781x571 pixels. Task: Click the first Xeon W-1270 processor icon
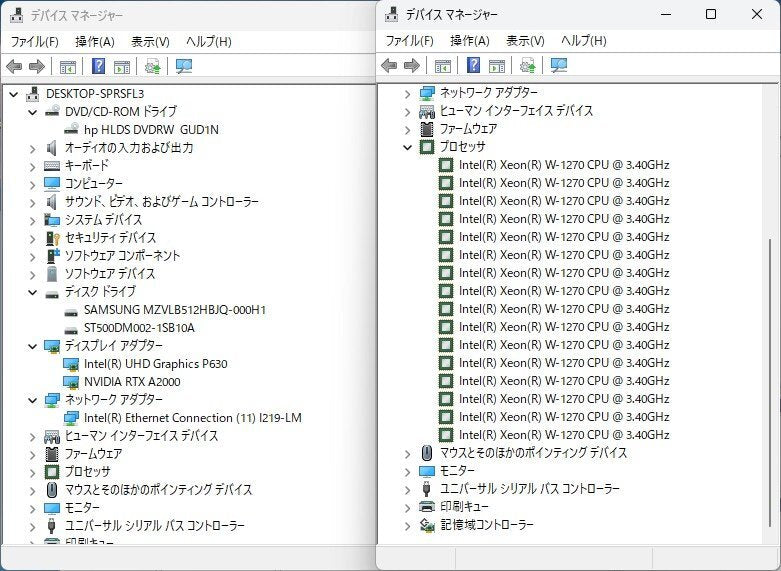pos(446,165)
